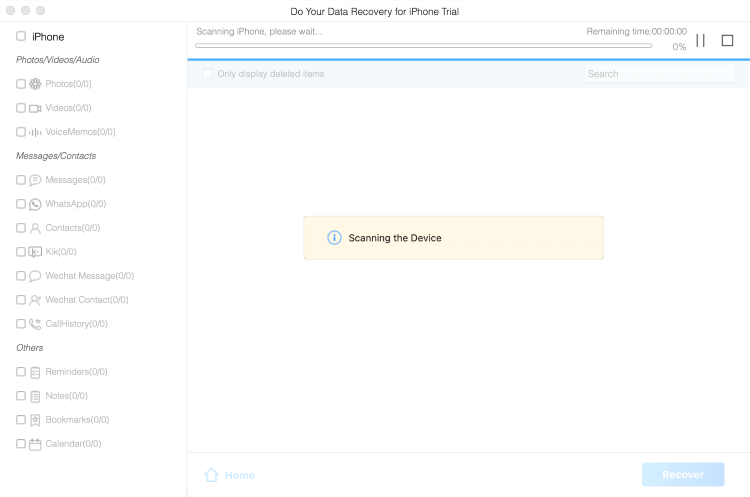The image size is (750, 497).
Task: Click the 0% progress value
Action: click(679, 47)
